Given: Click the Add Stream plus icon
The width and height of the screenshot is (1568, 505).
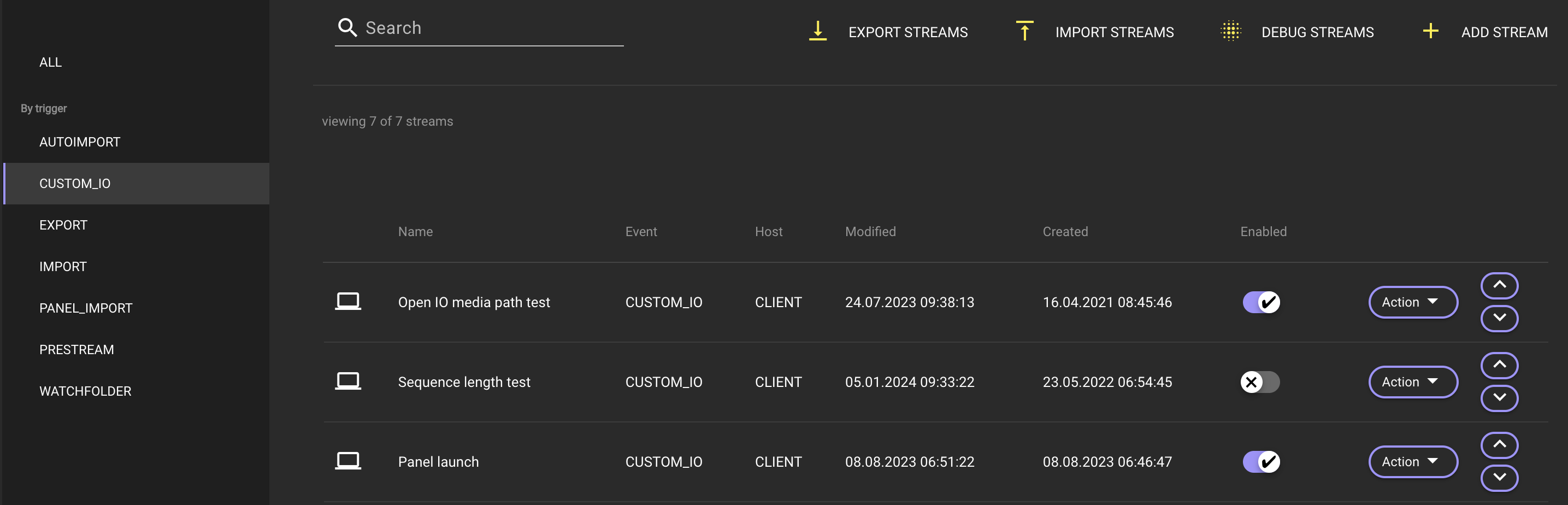Looking at the screenshot, I should coord(1430,31).
